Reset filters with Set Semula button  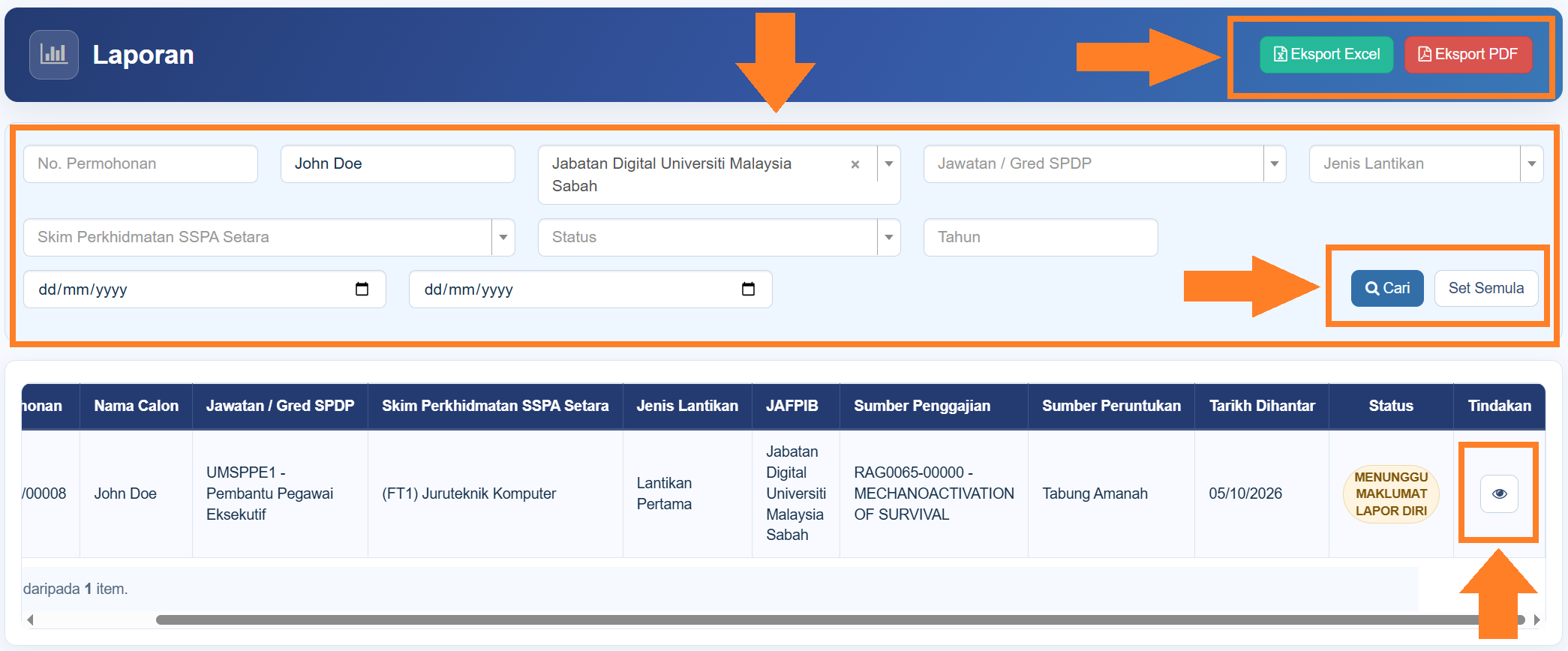[x=1486, y=288]
